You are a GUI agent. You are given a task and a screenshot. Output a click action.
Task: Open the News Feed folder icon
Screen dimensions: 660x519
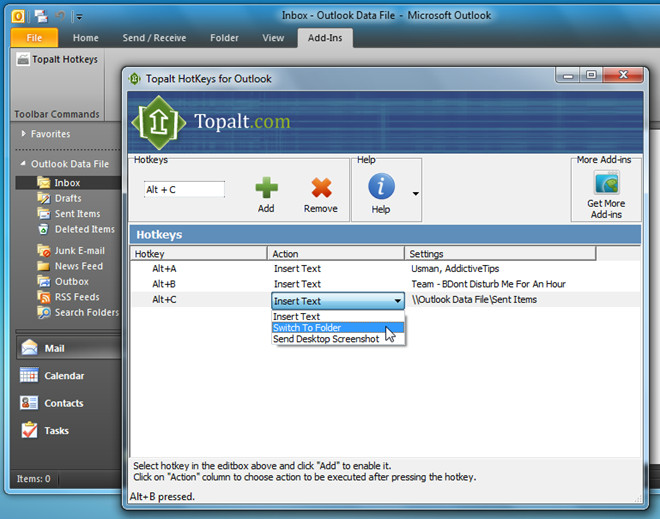(x=43, y=266)
